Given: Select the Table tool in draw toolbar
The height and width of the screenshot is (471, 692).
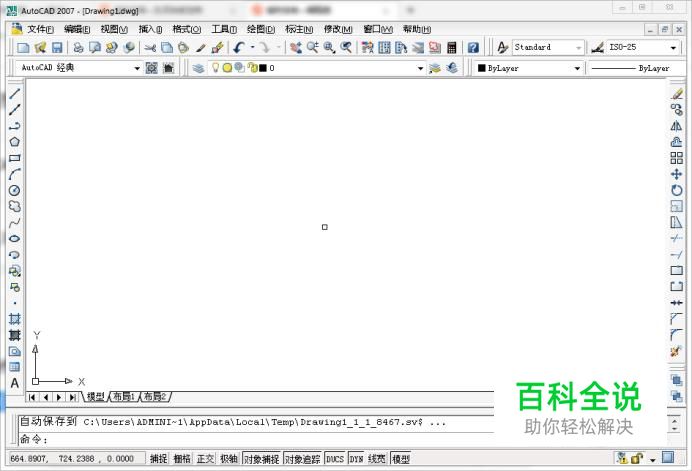Looking at the screenshot, I should click(15, 367).
